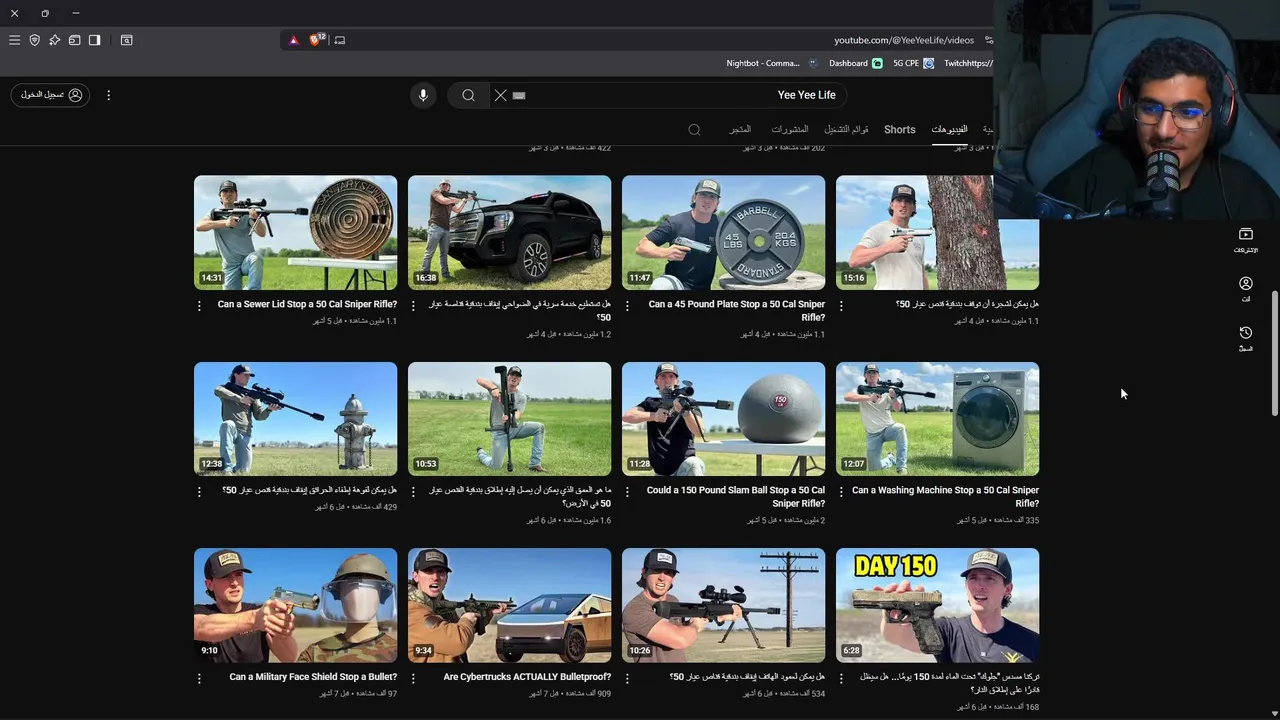Open the 10:53 rifle-into-ground video thumbnail
The height and width of the screenshot is (720, 1280).
point(509,419)
